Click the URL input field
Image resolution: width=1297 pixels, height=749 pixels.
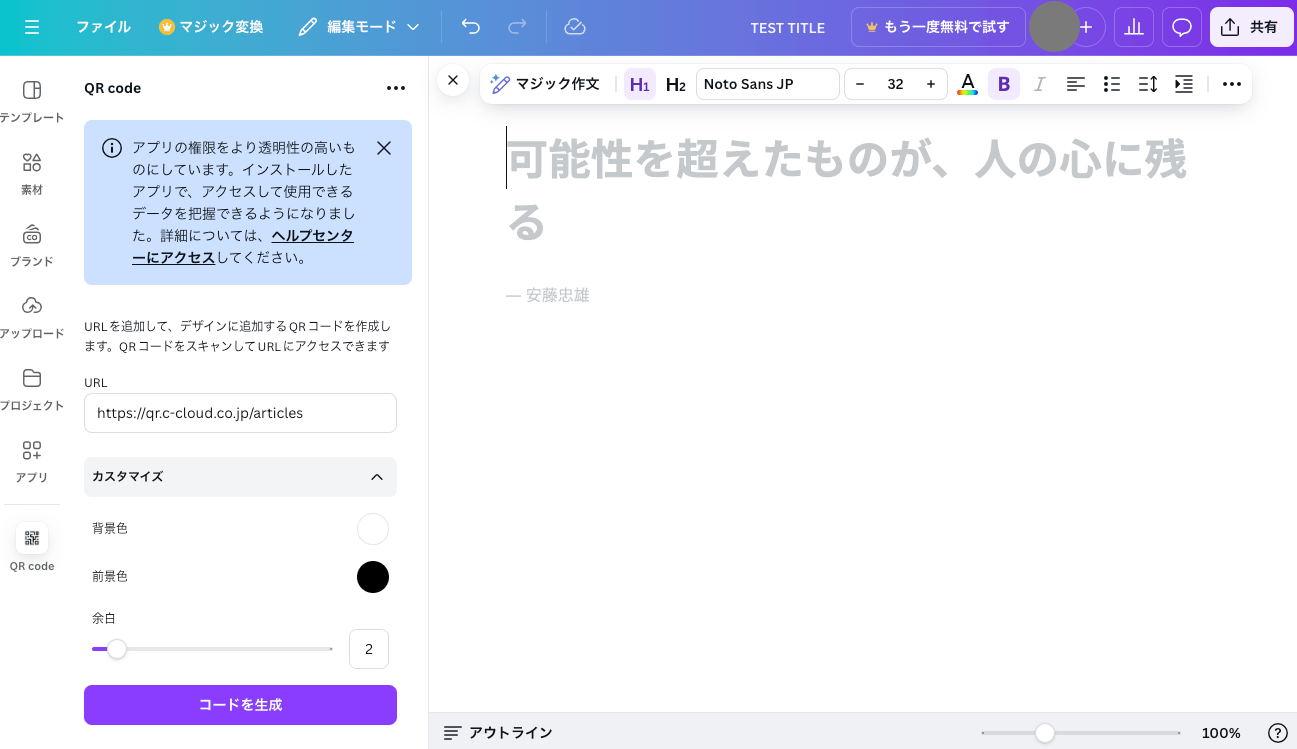click(x=240, y=413)
